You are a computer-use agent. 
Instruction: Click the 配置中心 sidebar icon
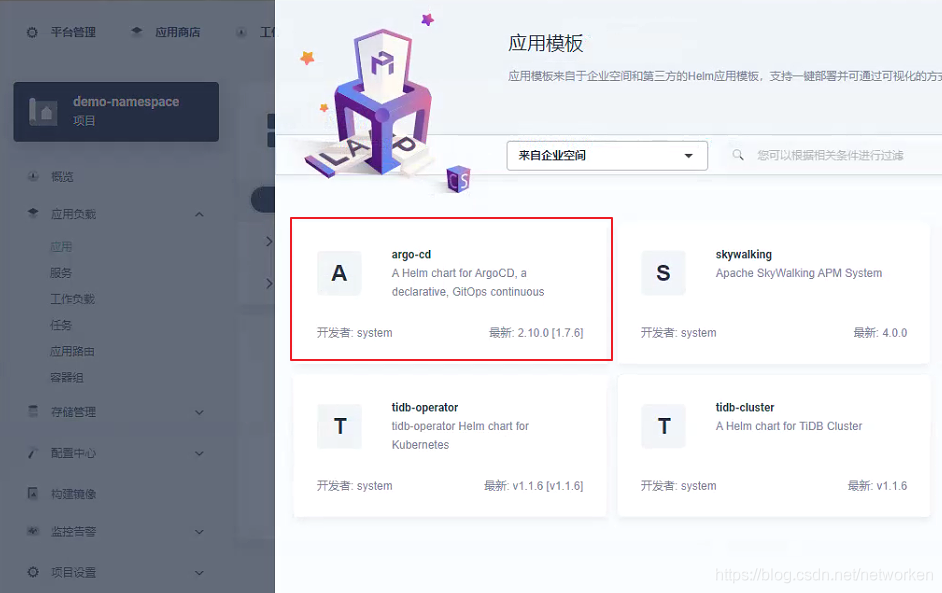33,453
